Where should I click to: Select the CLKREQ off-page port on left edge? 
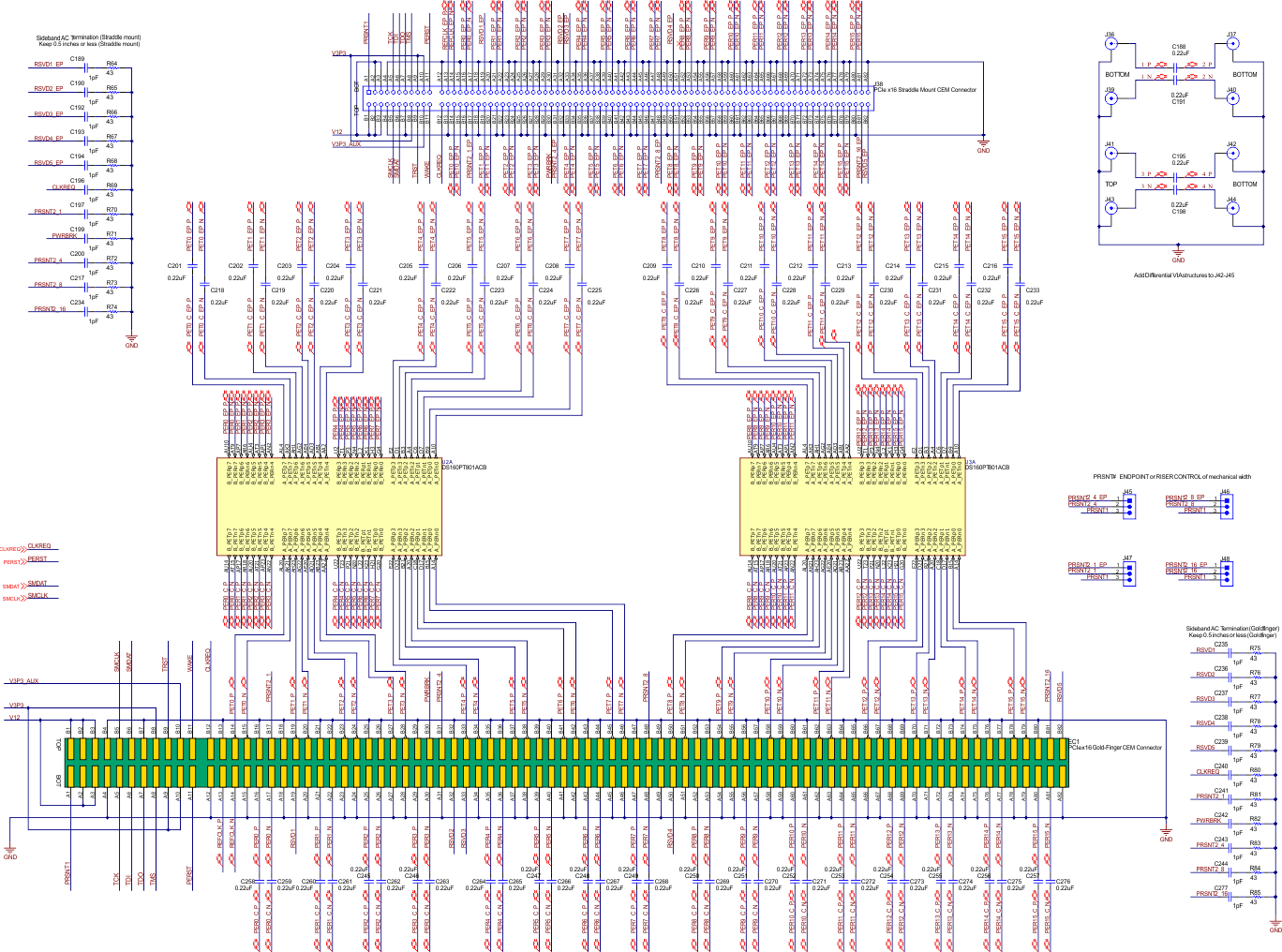pos(13,549)
